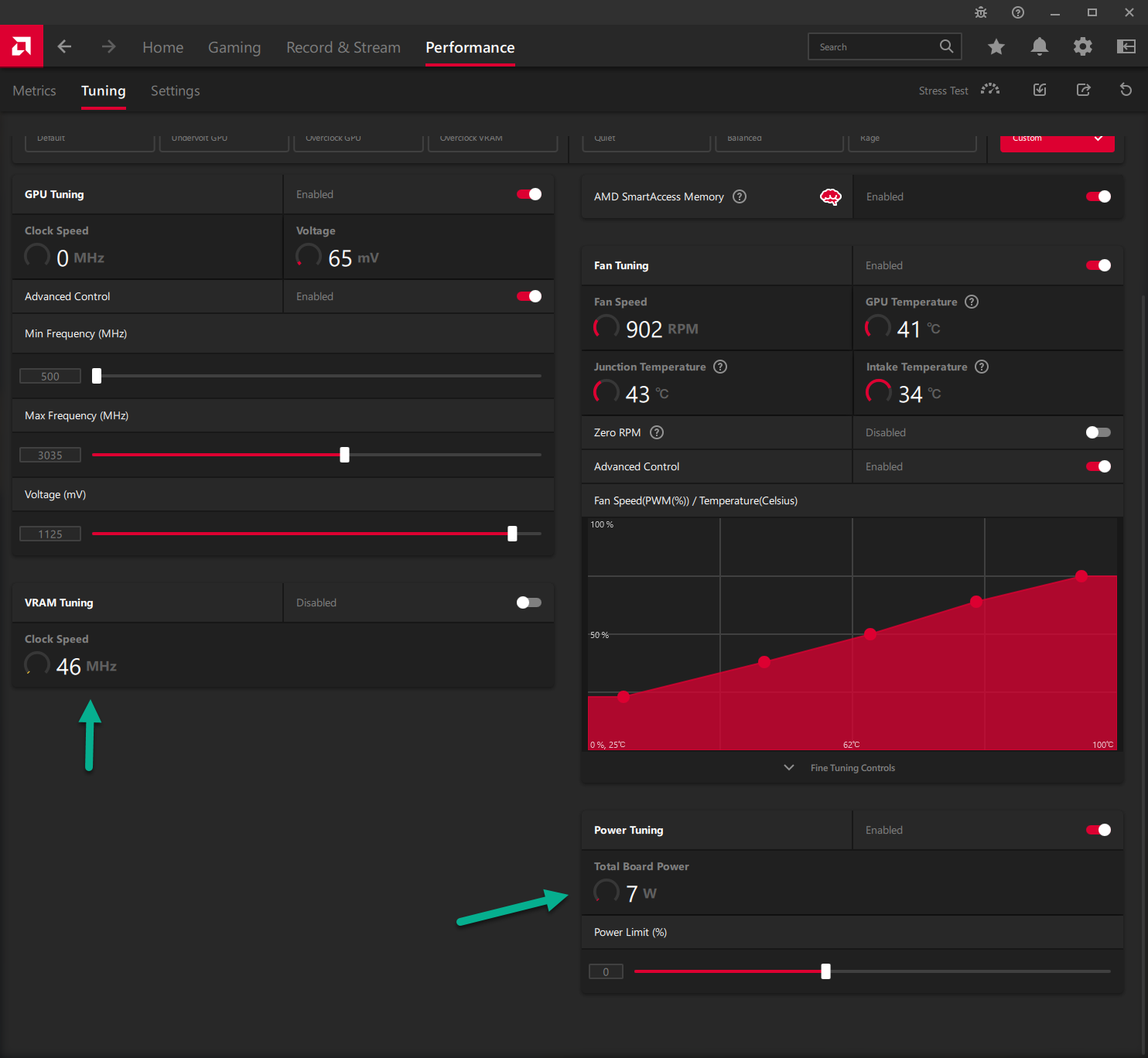The height and width of the screenshot is (1058, 1148).
Task: Click the Power Limit 0 value box
Action: point(606,971)
